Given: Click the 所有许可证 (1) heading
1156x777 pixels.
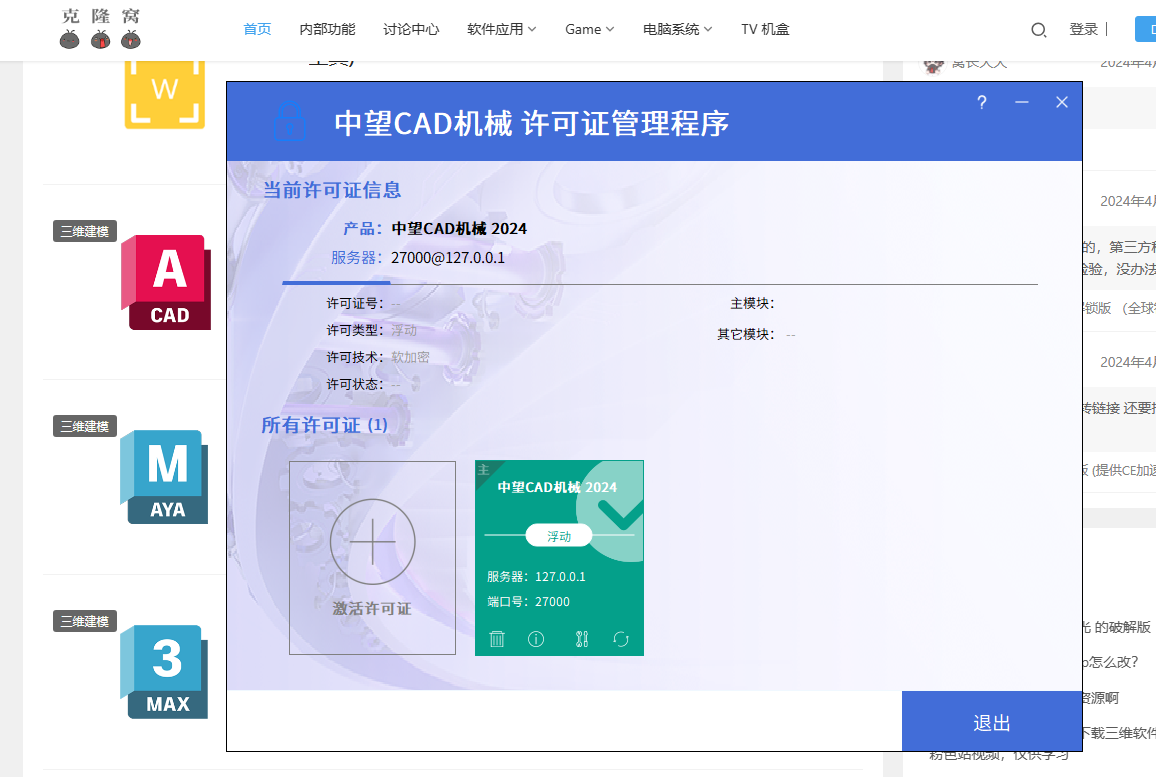Looking at the screenshot, I should pos(324,425).
